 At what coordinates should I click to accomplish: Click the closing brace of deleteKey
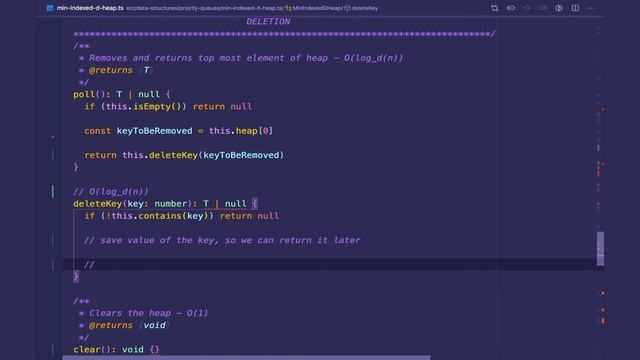pos(76,277)
